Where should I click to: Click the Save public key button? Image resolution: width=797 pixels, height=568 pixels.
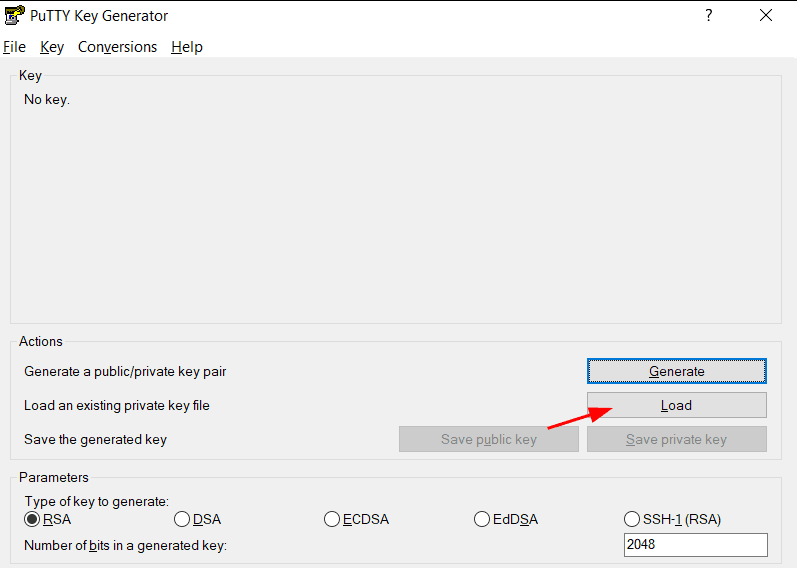click(x=488, y=439)
